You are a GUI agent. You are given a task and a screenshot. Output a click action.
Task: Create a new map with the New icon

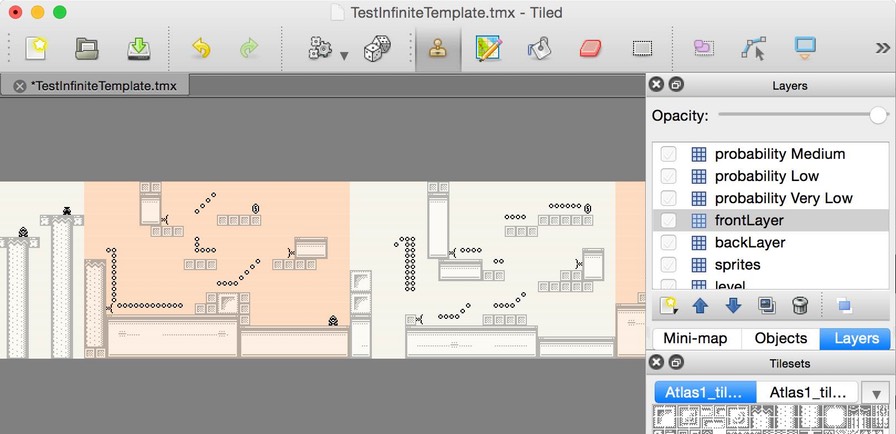[x=35, y=49]
